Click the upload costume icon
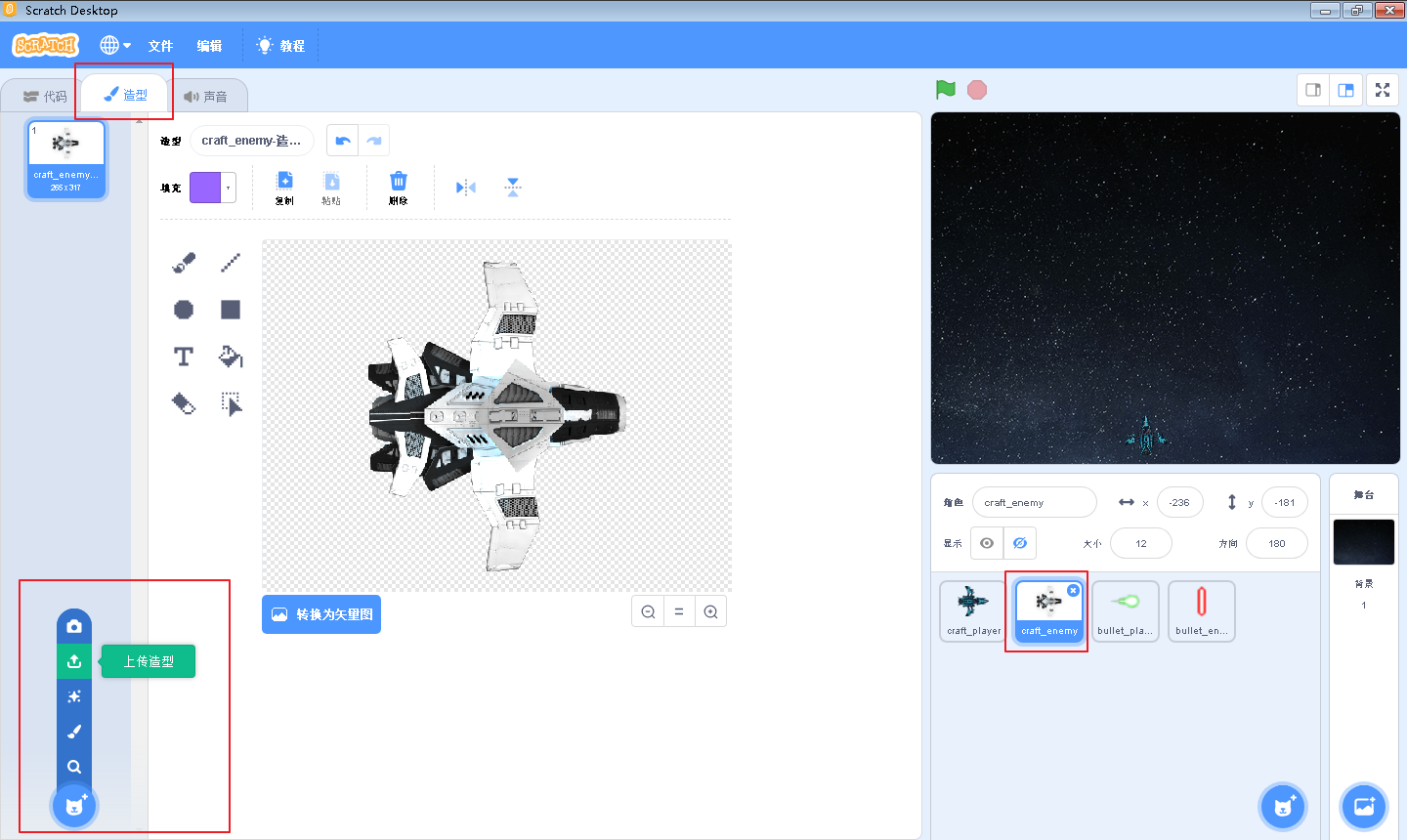The image size is (1407, 840). [74, 661]
